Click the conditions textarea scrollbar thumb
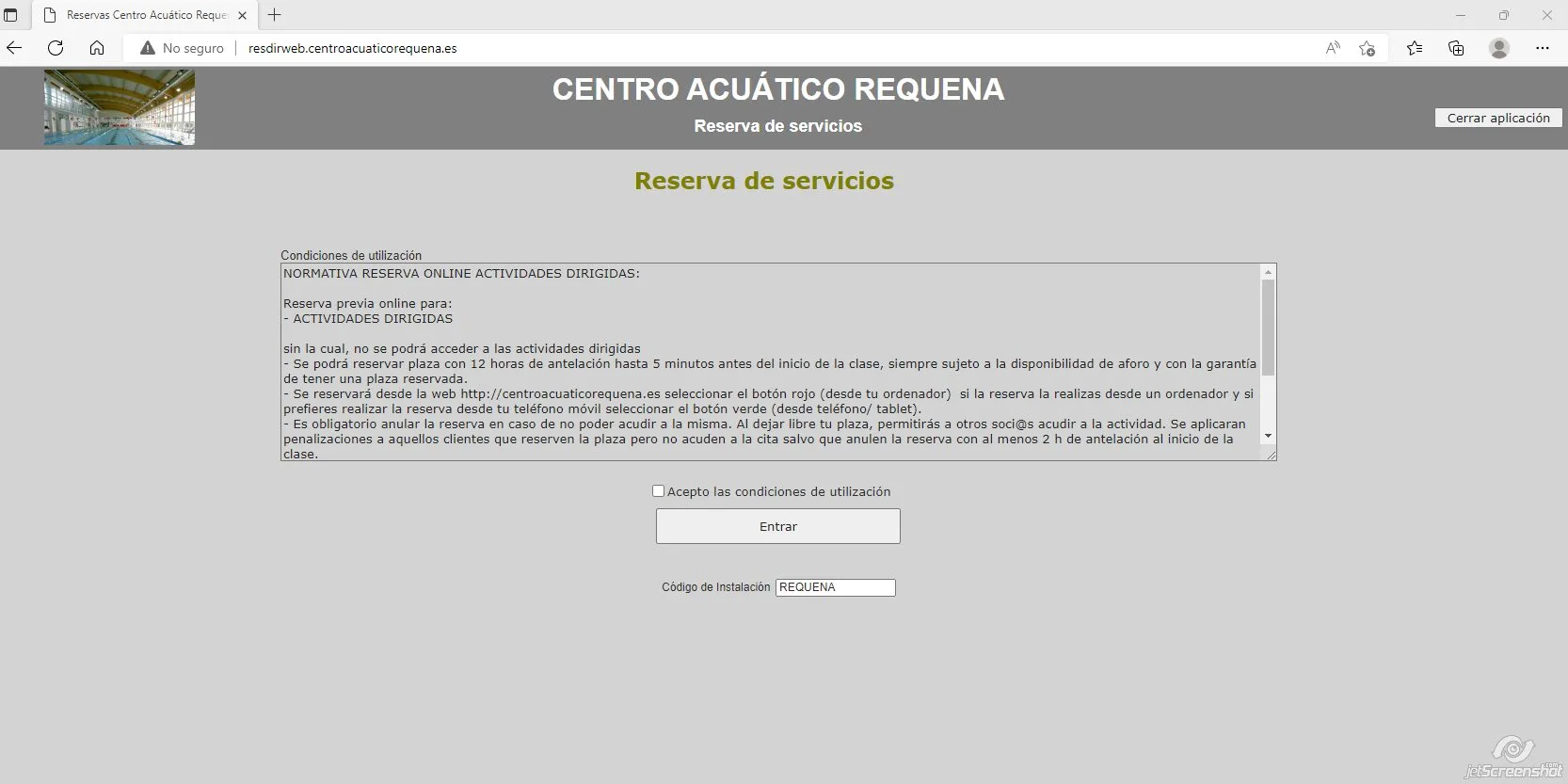Screen dimensions: 1568x784 pyautogui.click(x=1268, y=328)
